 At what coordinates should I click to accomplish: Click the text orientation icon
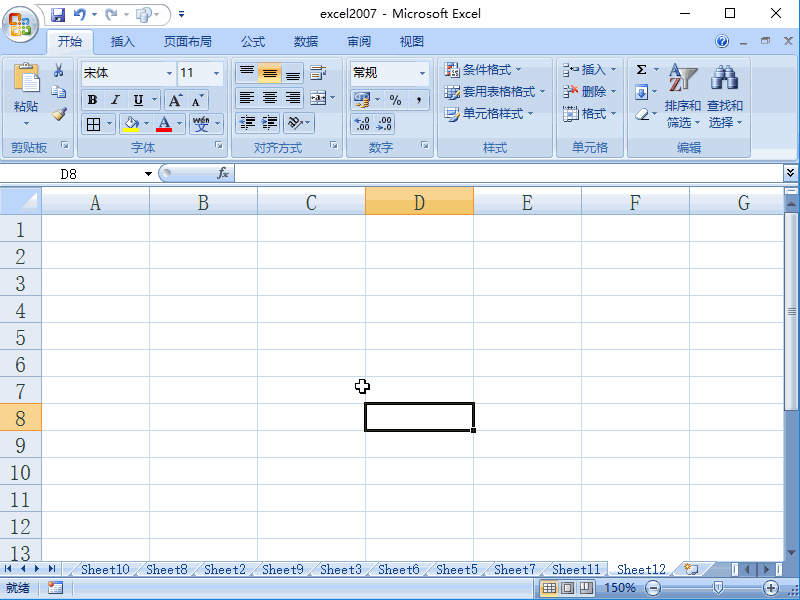point(295,123)
